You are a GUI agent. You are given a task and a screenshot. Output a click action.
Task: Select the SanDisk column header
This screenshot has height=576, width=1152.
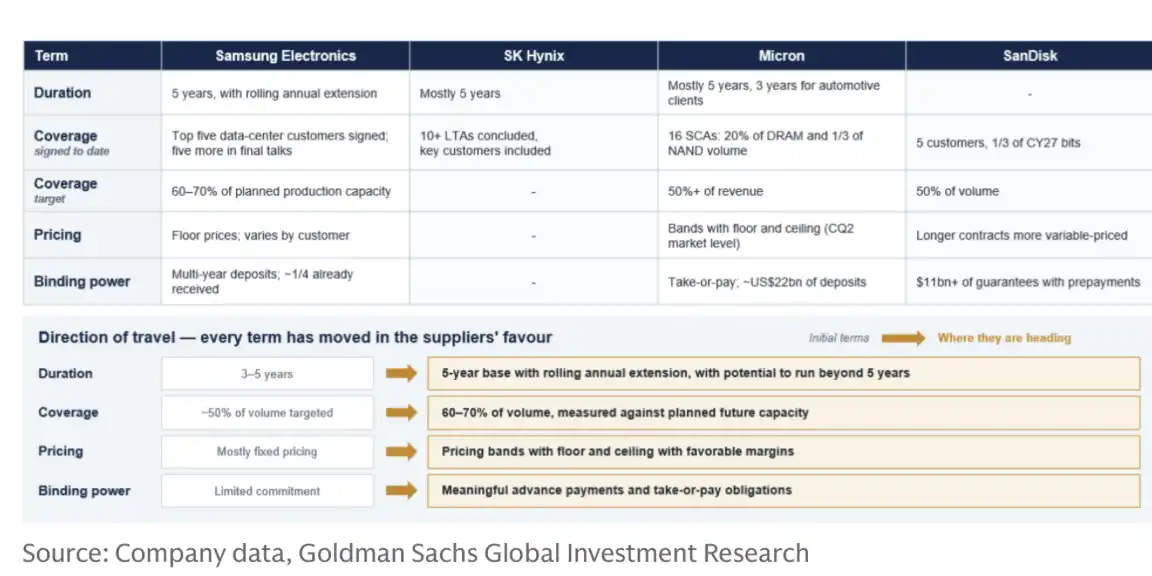1029,56
